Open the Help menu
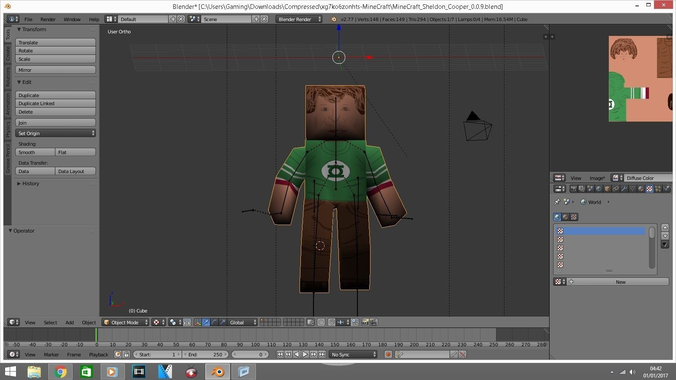This screenshot has width=676, height=380. (x=94, y=19)
